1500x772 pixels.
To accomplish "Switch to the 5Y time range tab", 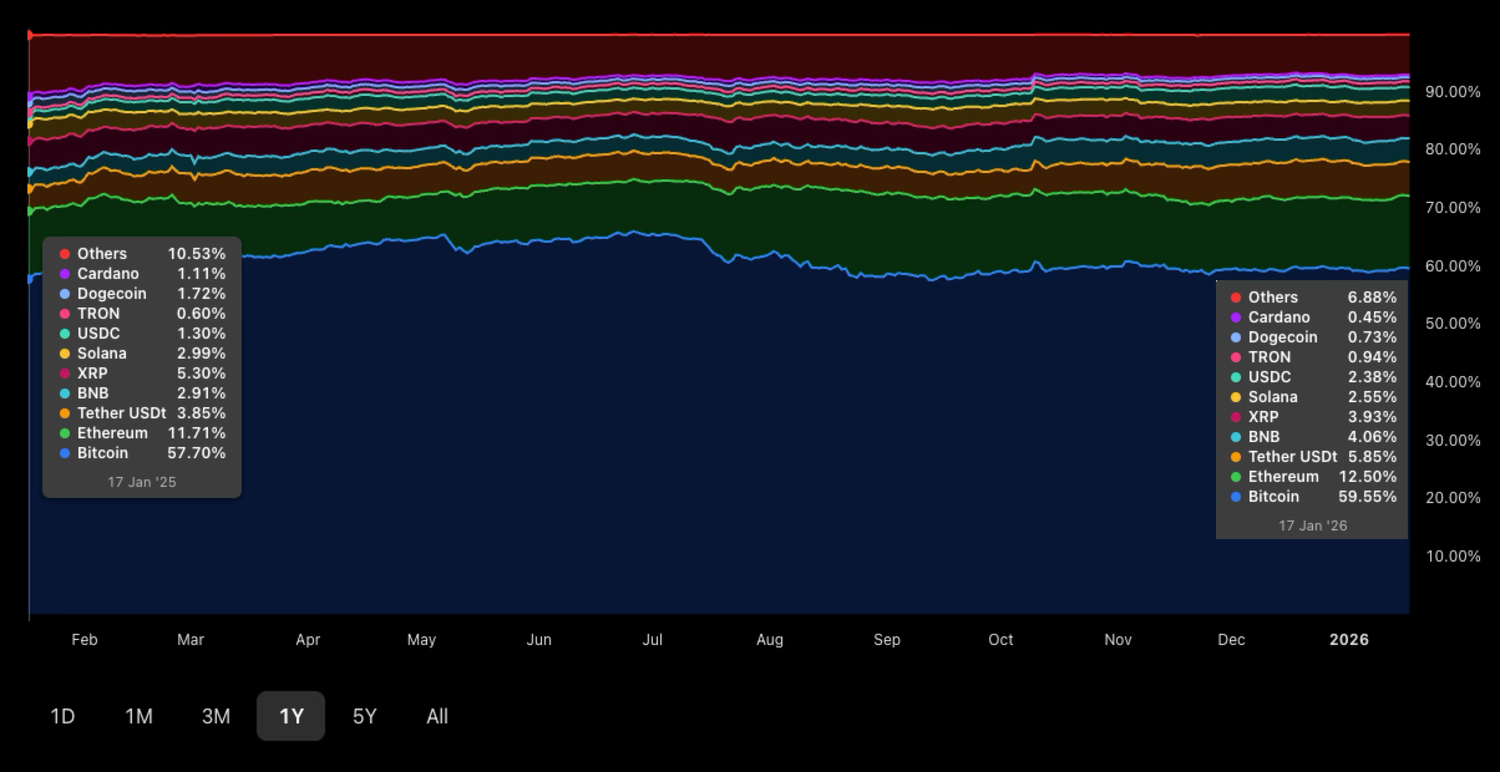I will click(365, 716).
